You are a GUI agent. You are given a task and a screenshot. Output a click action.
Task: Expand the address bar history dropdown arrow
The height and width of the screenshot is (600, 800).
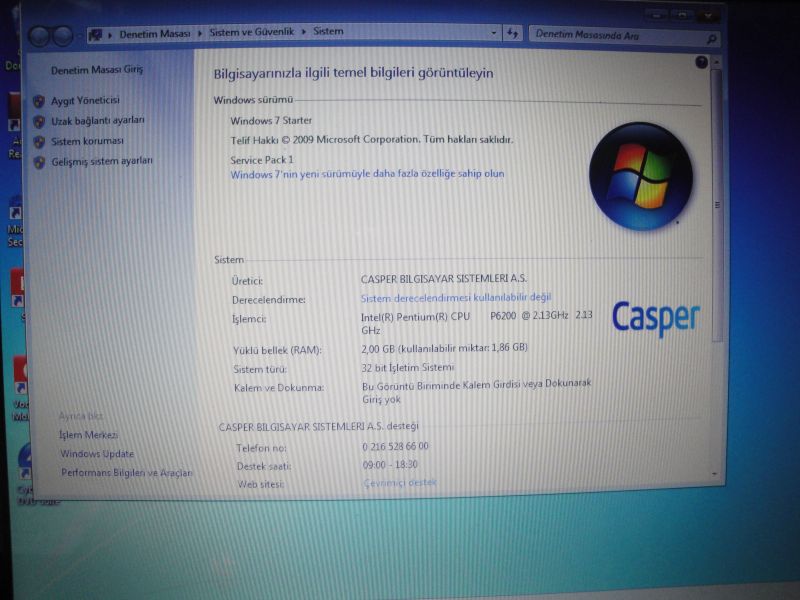tap(493, 33)
